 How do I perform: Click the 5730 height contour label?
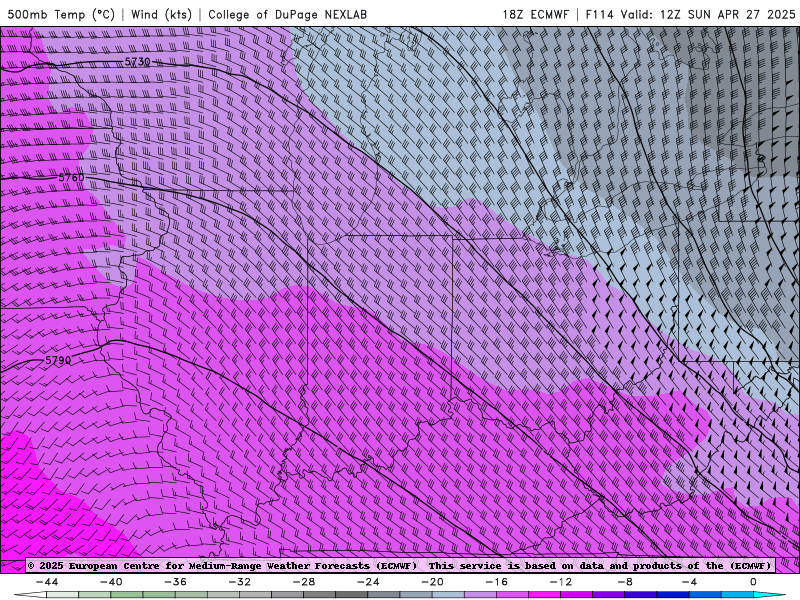point(137,62)
